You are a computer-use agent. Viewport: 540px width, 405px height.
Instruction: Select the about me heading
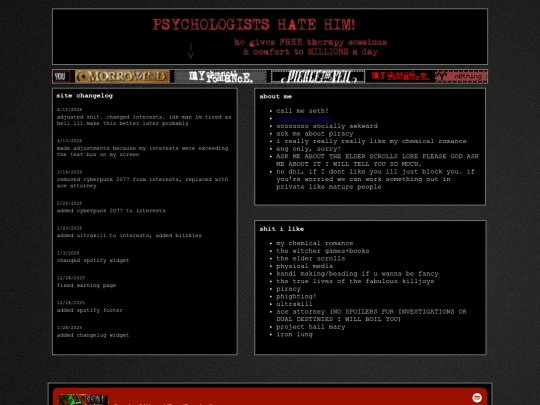click(x=276, y=96)
